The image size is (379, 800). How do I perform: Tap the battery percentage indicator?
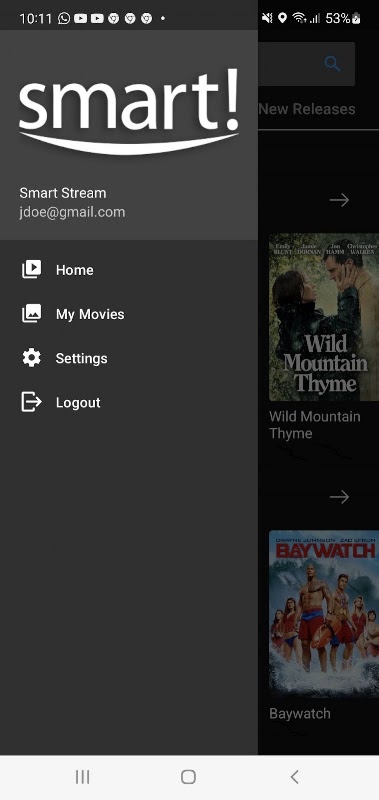pos(337,18)
